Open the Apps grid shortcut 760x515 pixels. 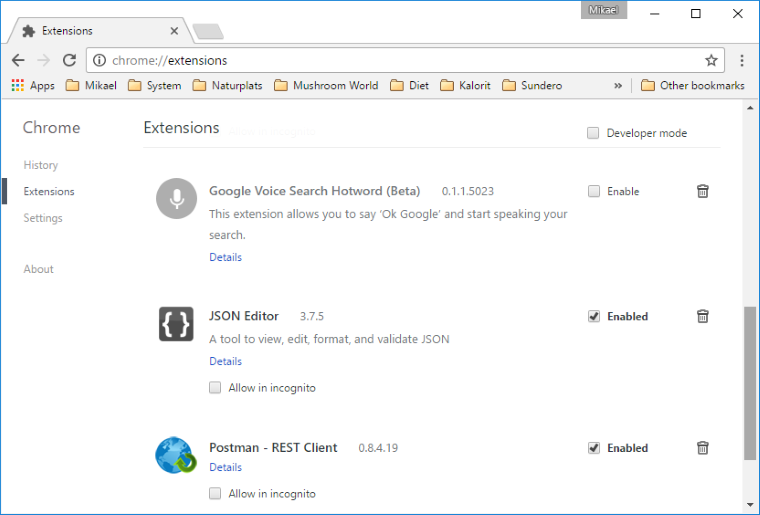coord(33,86)
